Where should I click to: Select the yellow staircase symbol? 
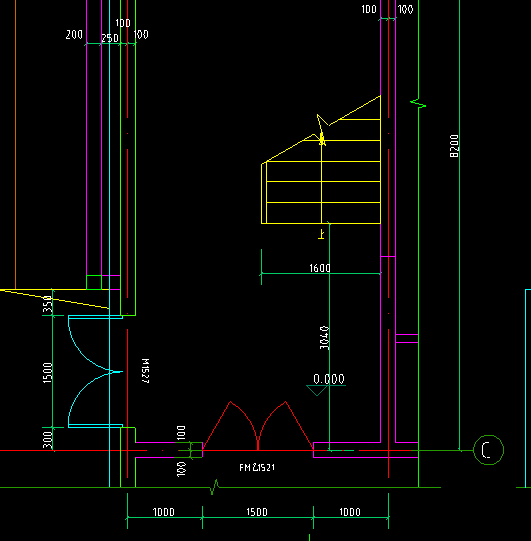[x=321, y=159]
